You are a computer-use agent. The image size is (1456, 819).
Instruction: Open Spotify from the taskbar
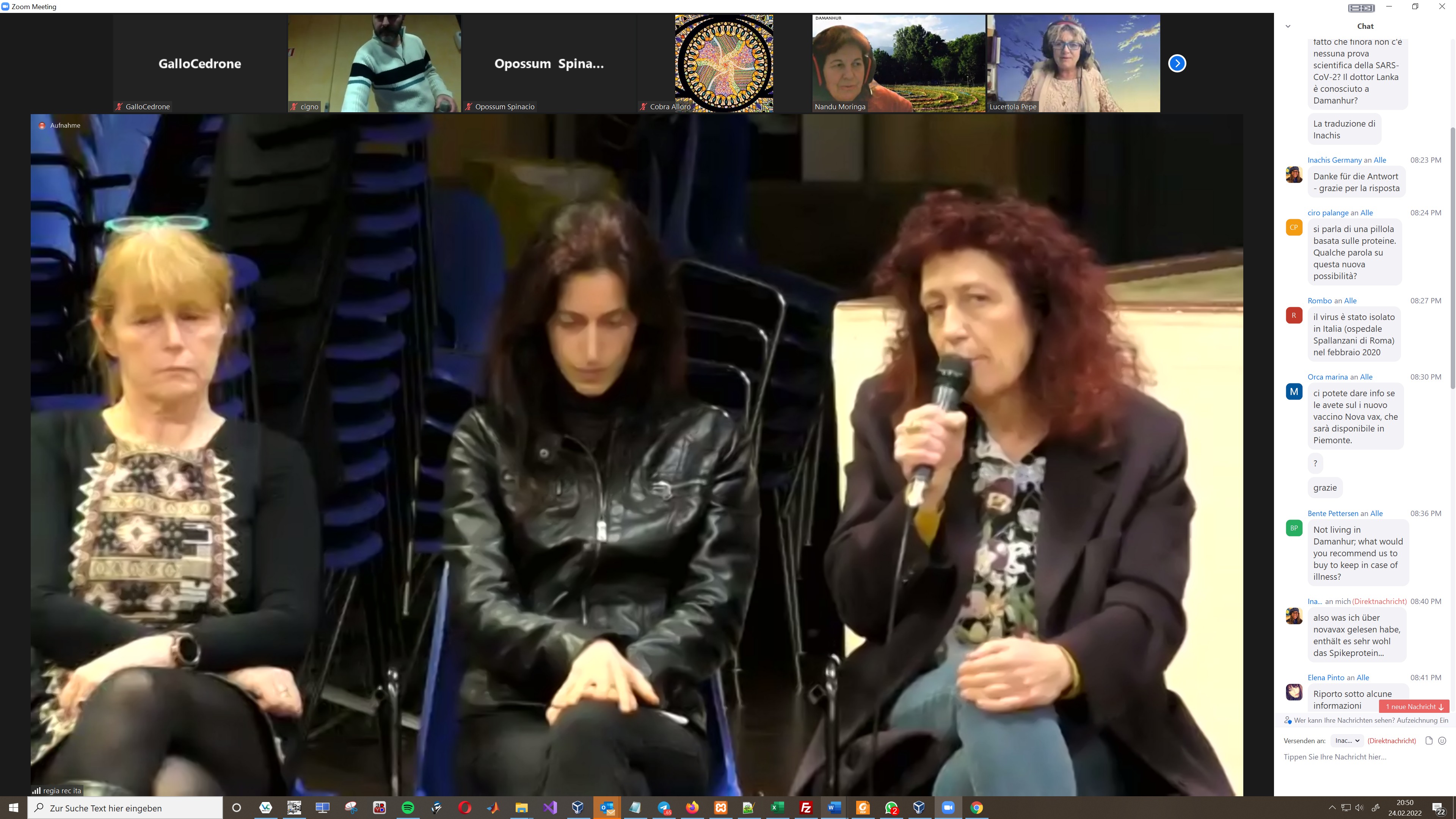(408, 808)
